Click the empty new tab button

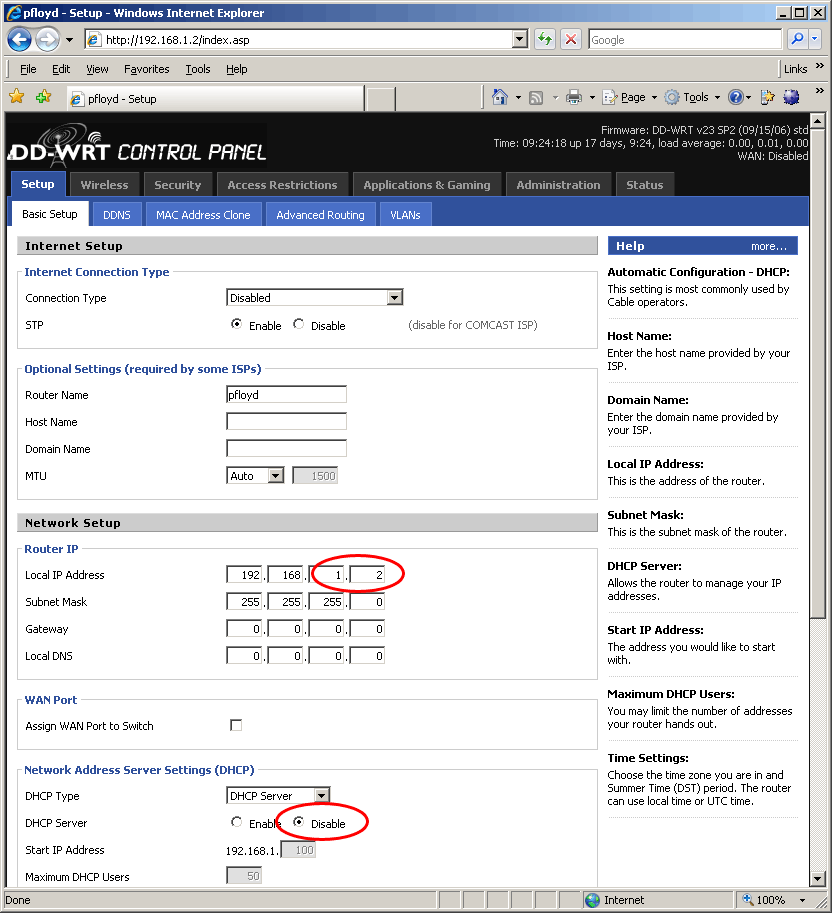(x=381, y=99)
